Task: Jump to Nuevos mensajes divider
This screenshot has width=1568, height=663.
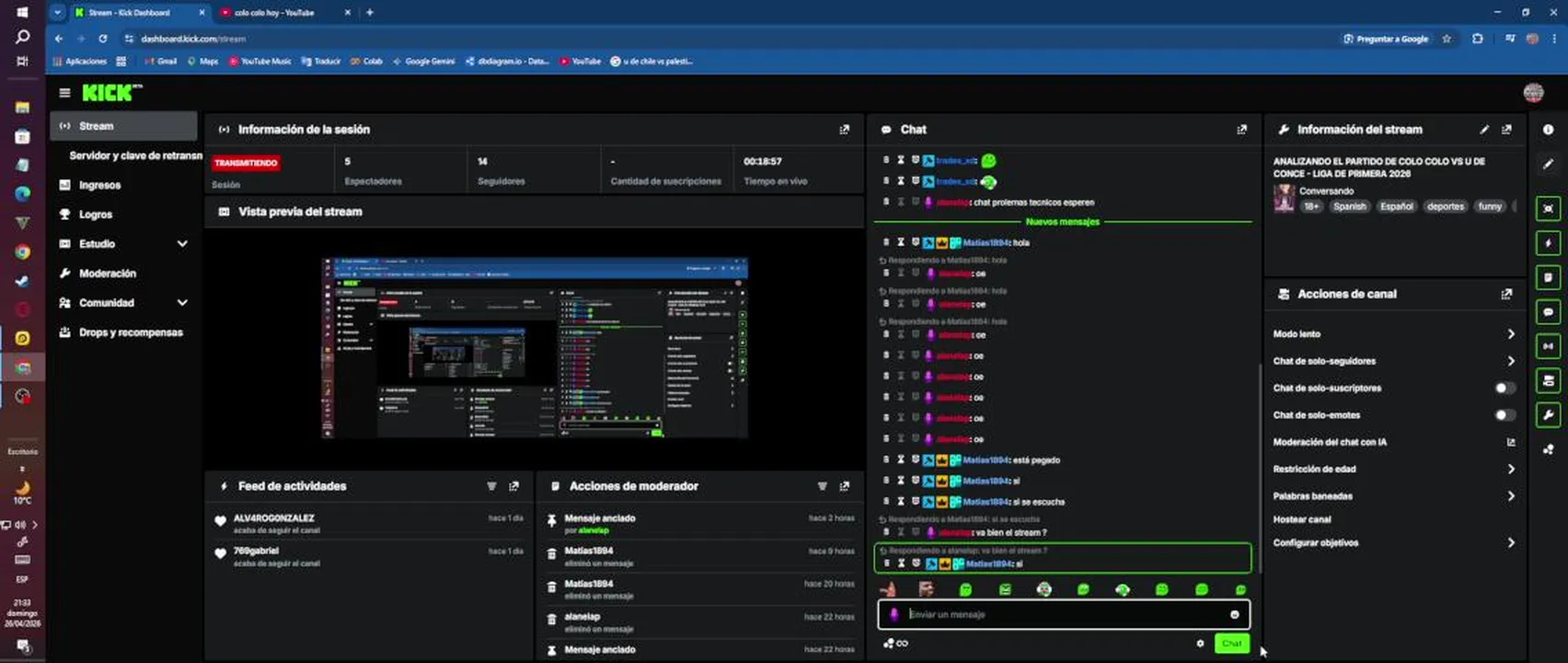Action: [x=1062, y=222]
